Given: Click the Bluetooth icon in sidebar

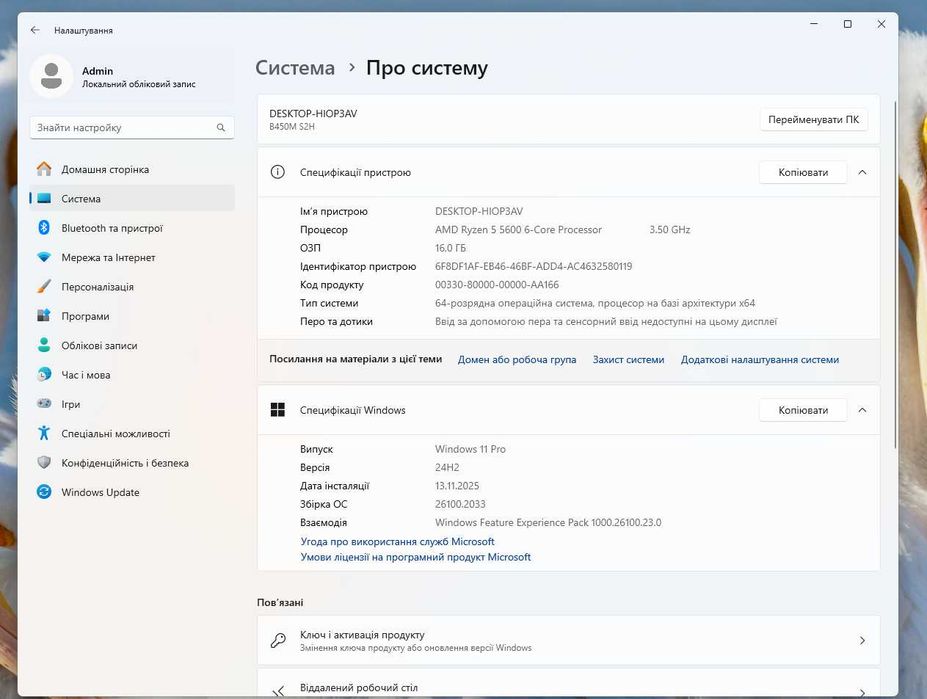Looking at the screenshot, I should 44,228.
